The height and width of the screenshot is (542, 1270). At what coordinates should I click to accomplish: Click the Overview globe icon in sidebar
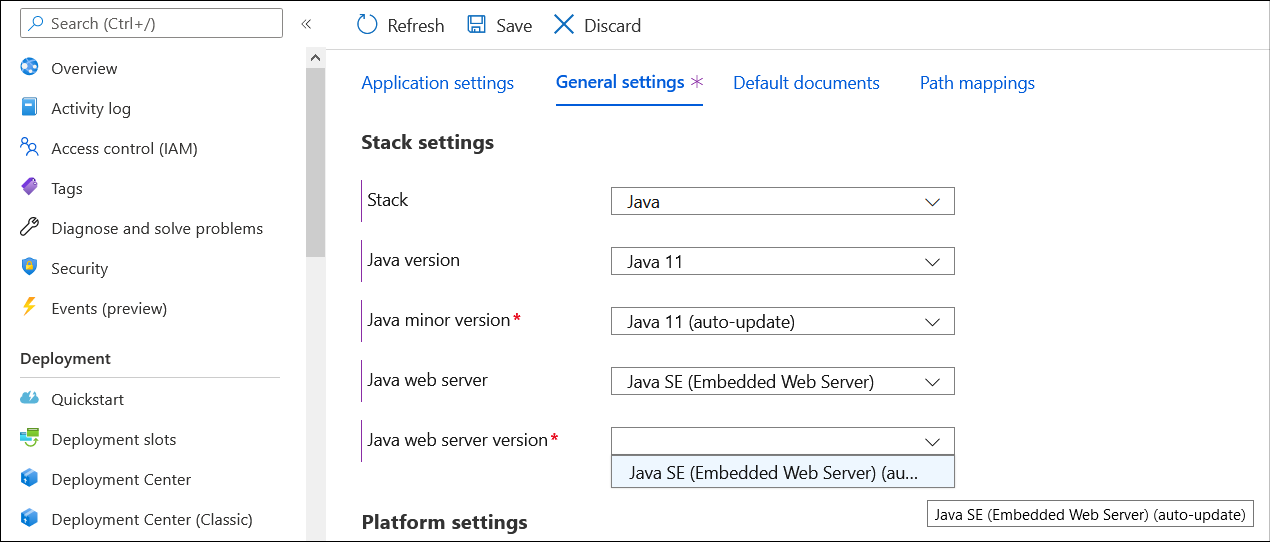pyautogui.click(x=29, y=68)
